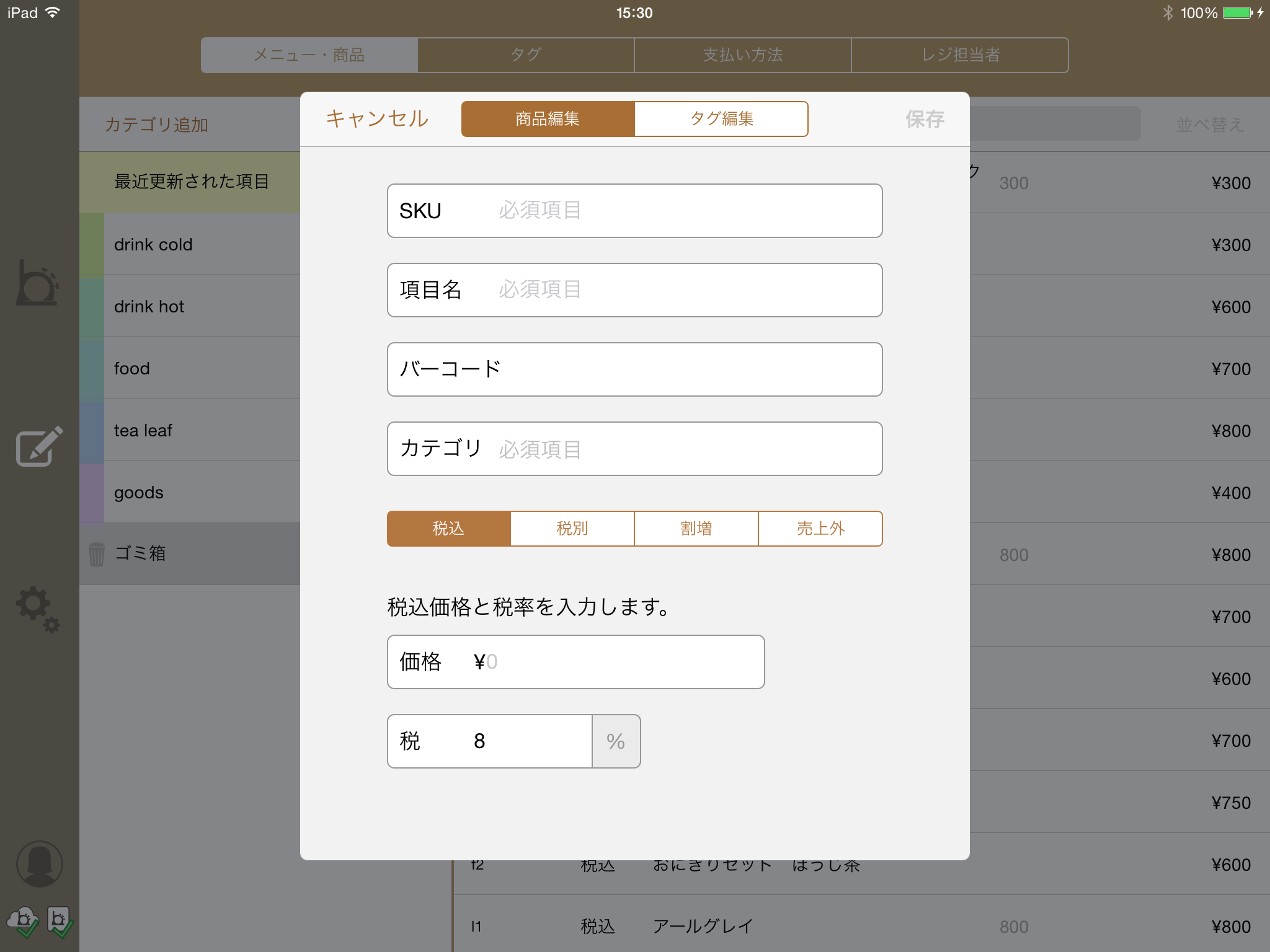Tap キャンセル to dismiss the dialog
This screenshot has width=1270, height=952.
pyautogui.click(x=377, y=119)
